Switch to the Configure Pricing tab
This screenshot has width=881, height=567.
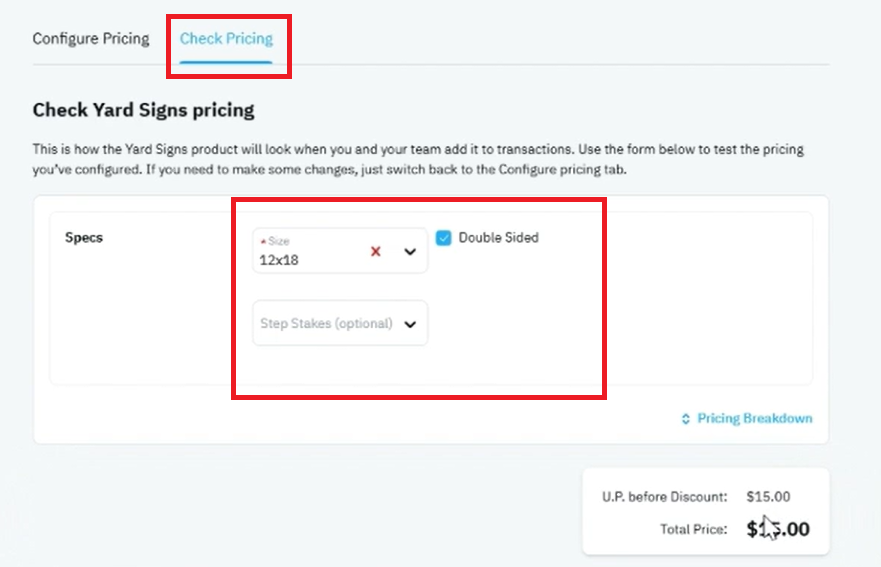91,39
